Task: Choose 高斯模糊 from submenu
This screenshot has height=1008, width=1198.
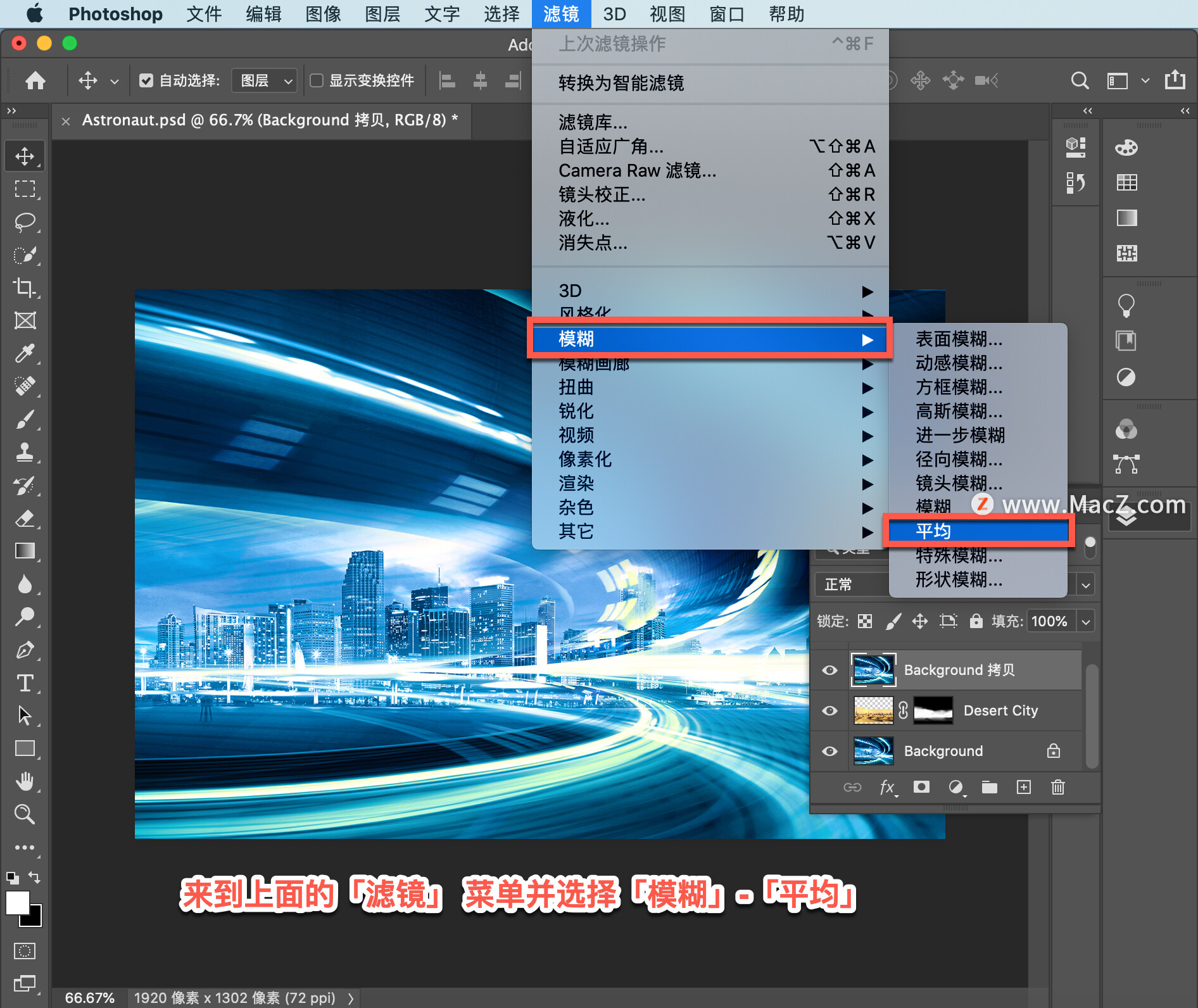Action: pyautogui.click(x=978, y=411)
